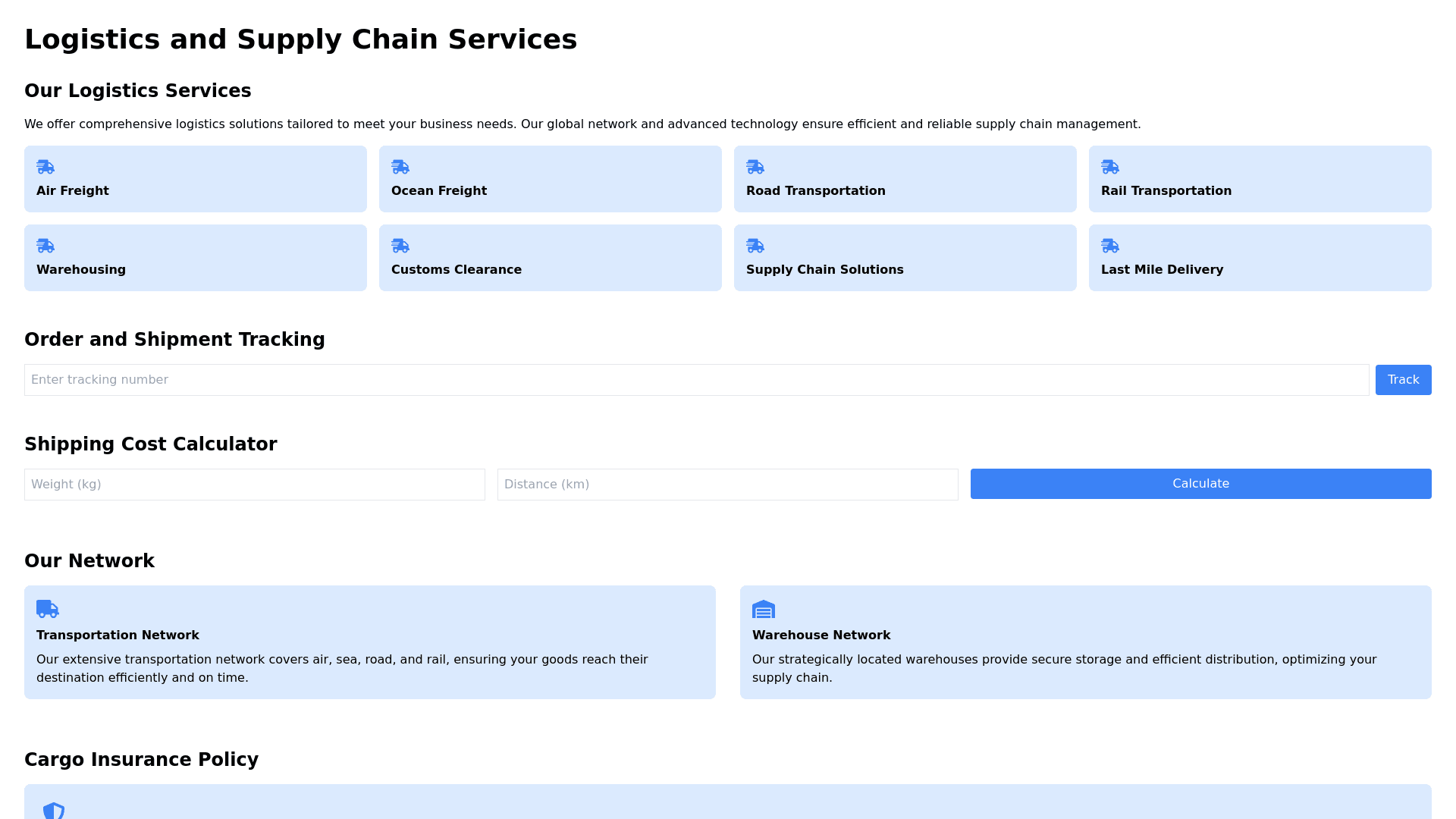Click the Cargo Insurance shield icon
Screen dimensions: 1456x819
pos(54,810)
